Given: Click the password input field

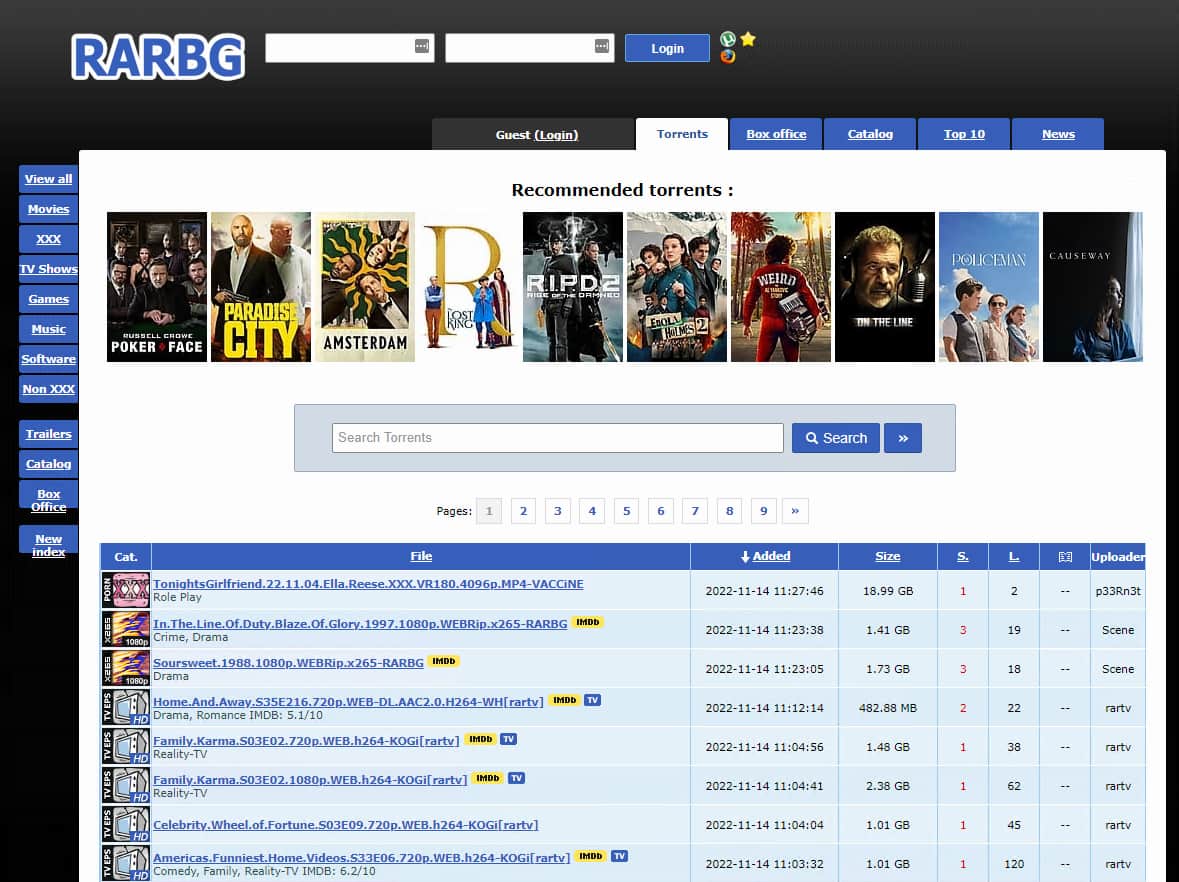Looking at the screenshot, I should tap(529, 48).
